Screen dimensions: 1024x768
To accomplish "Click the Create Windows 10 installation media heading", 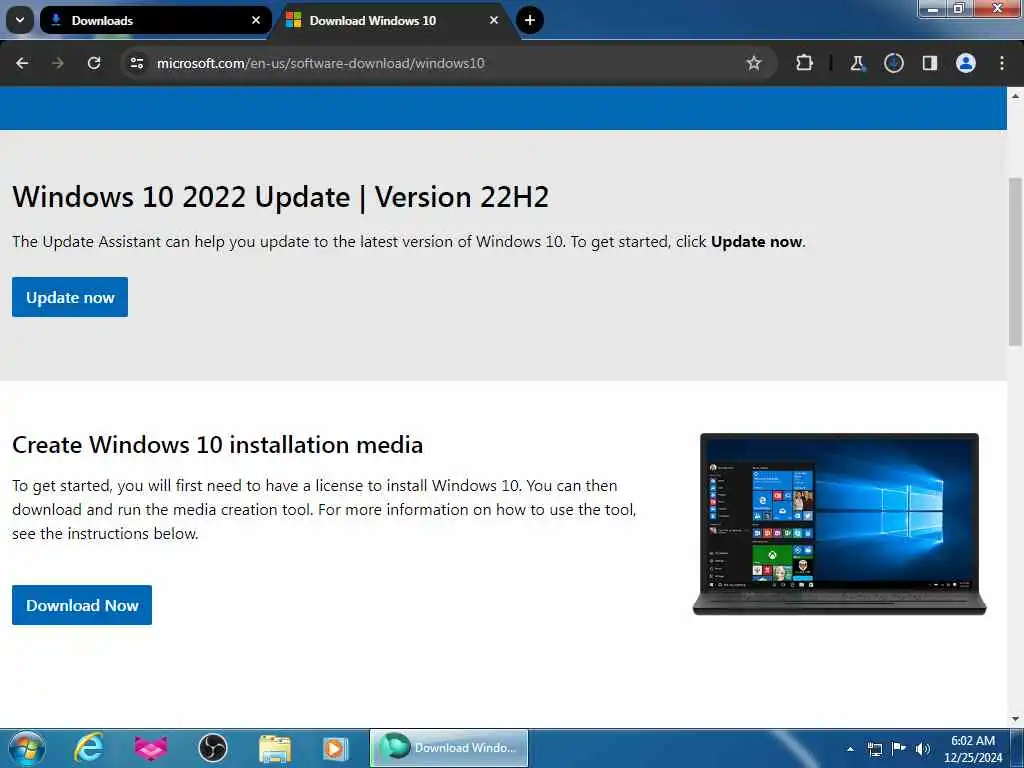I will 217,445.
